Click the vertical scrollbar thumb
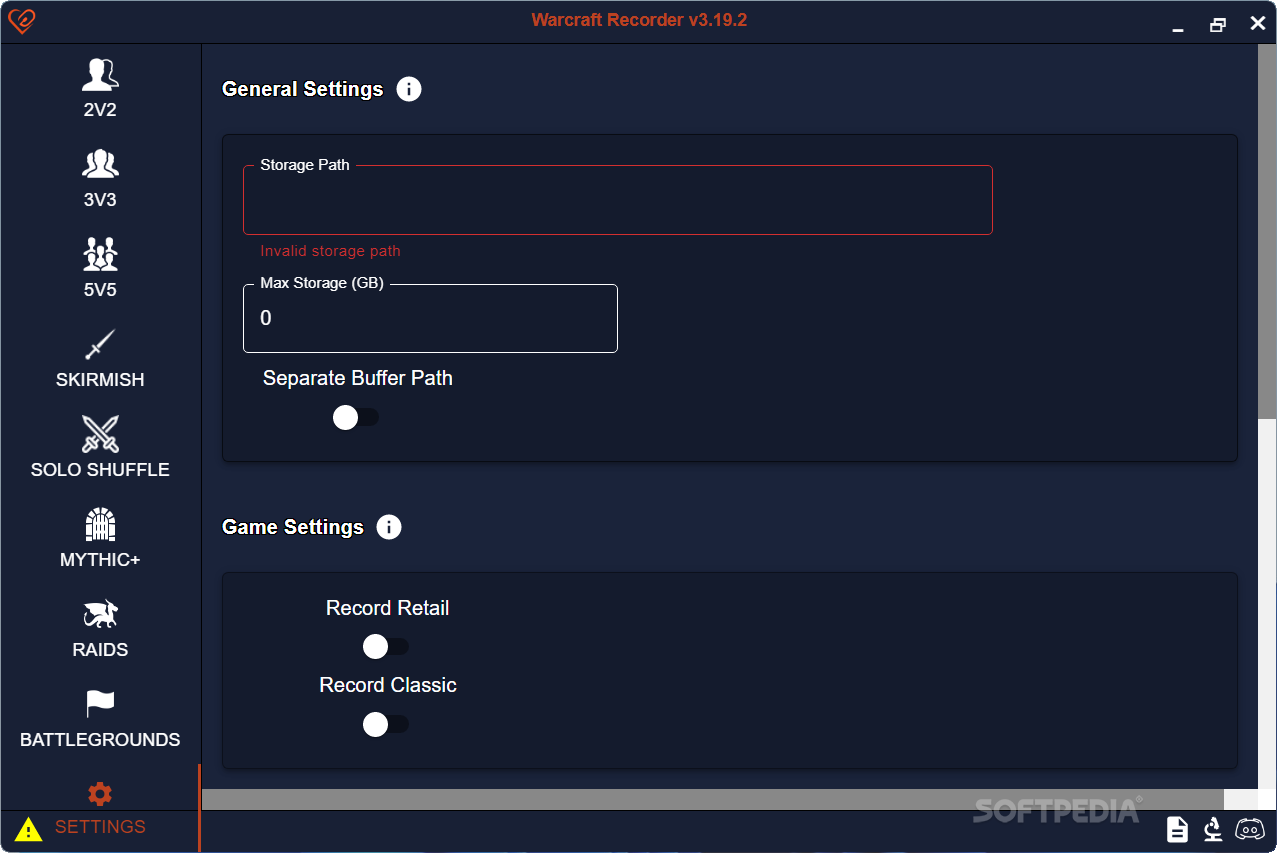The image size is (1277, 853). click(1267, 231)
